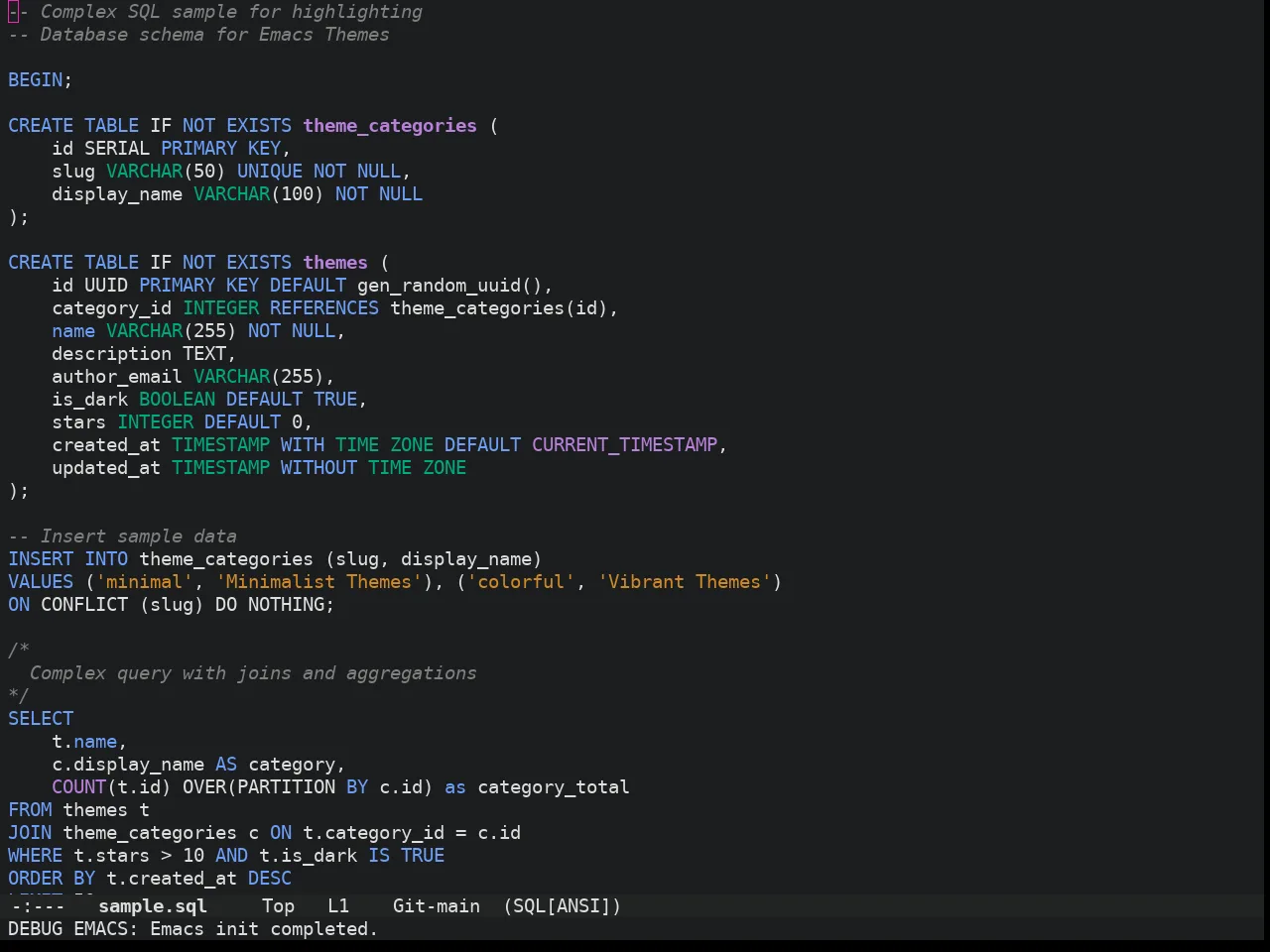Viewport: 1270px width, 952px height.
Task: Click the Git-main version control indicator
Action: (437, 905)
